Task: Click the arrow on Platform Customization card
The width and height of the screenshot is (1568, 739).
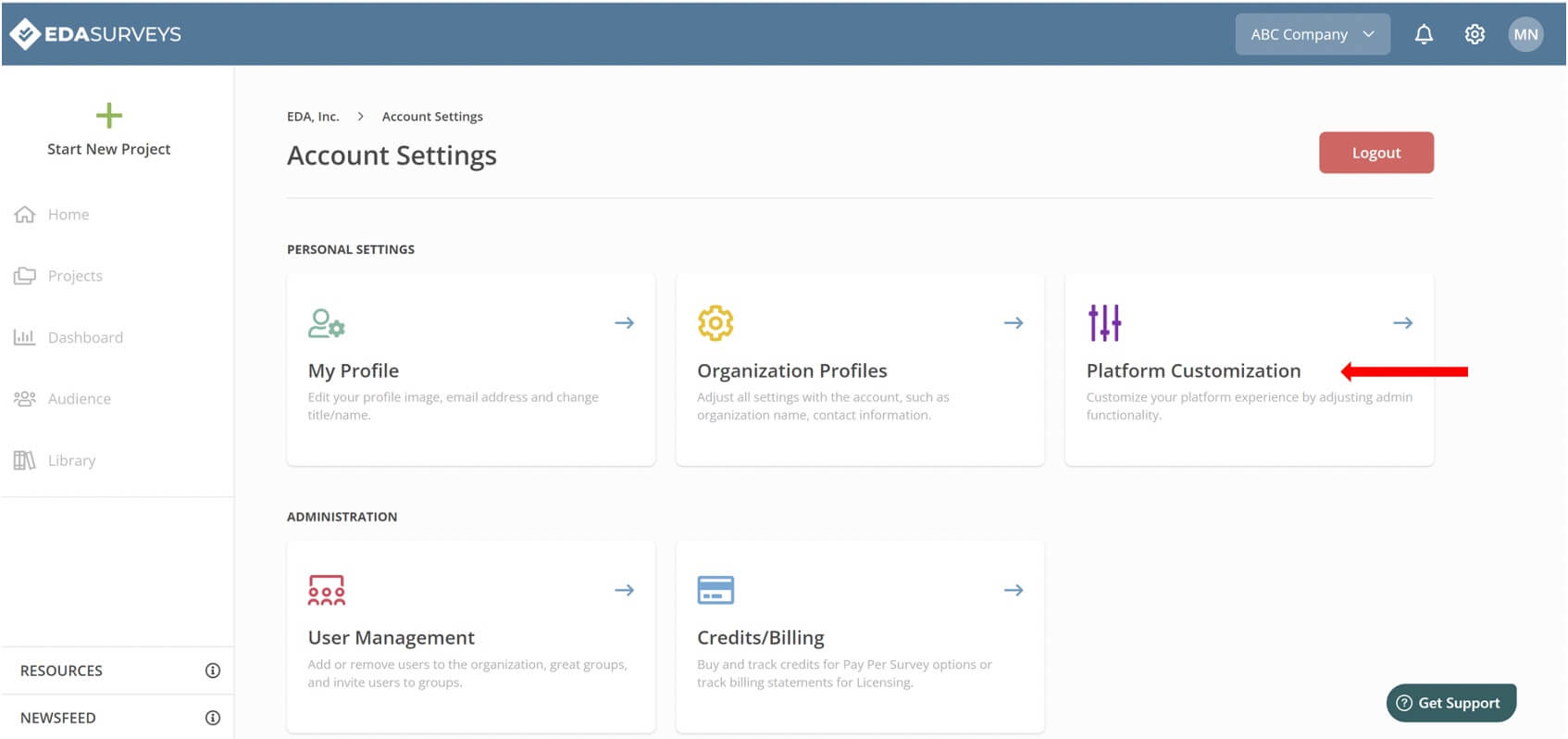Action: 1403,323
